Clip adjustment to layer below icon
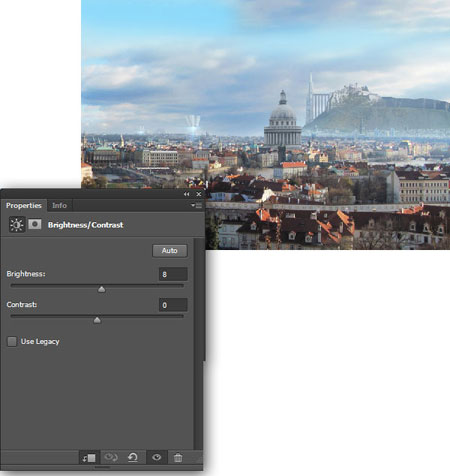 pyautogui.click(x=89, y=458)
